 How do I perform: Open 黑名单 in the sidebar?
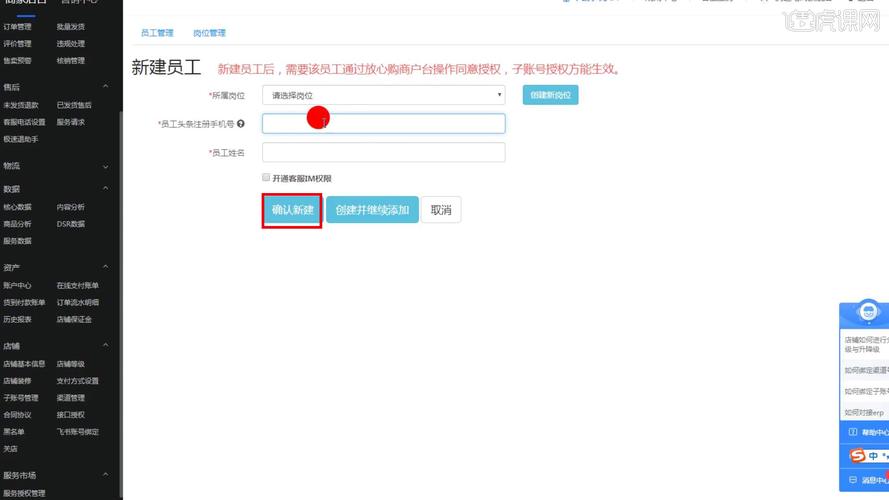pos(14,432)
